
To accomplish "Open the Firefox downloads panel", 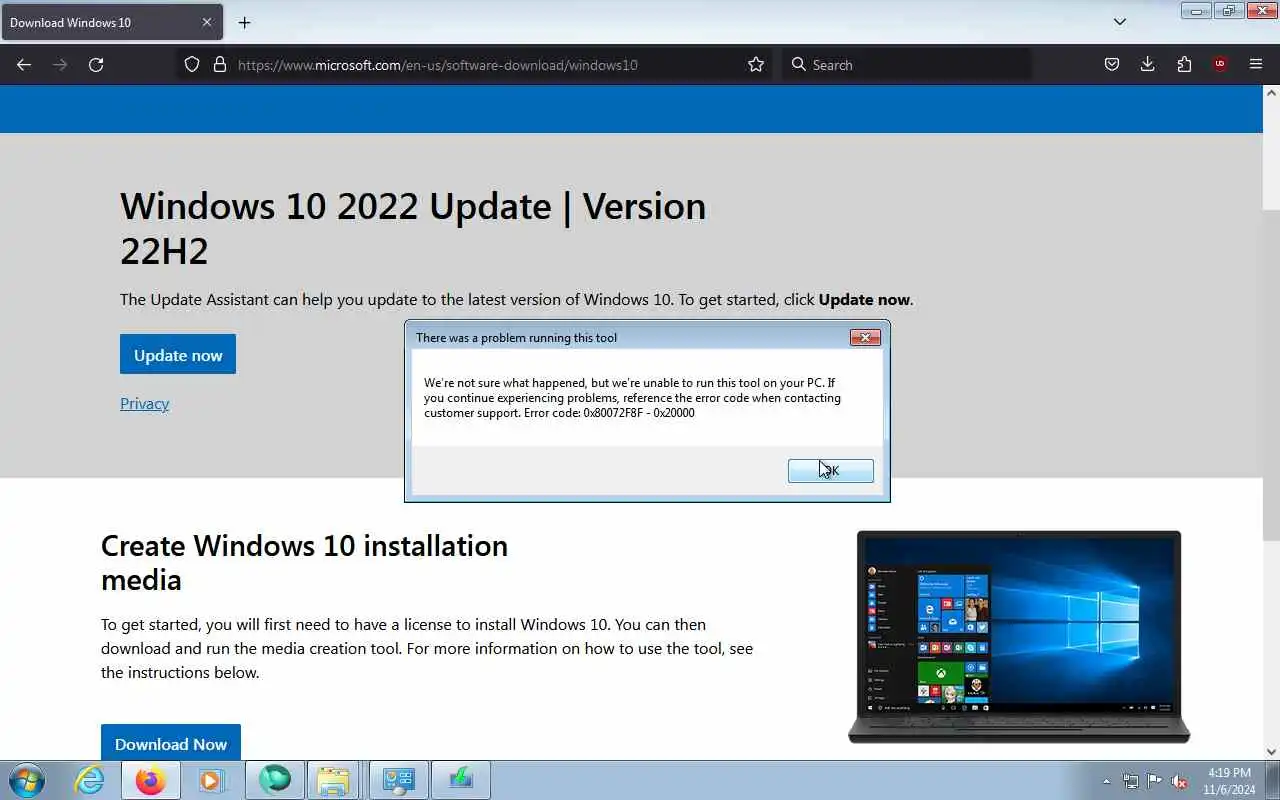I will [x=1147, y=65].
